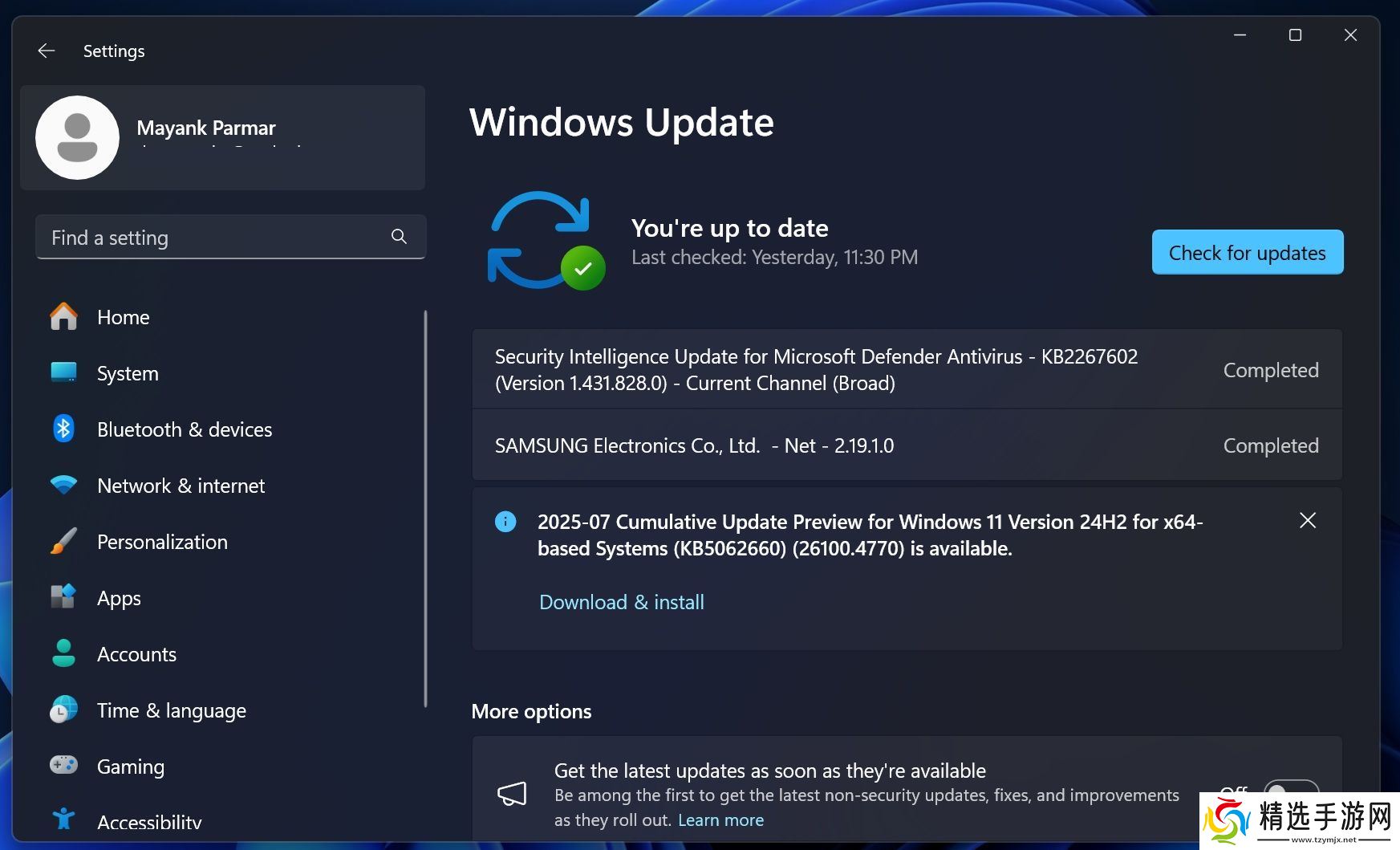The width and height of the screenshot is (1400, 850).
Task: Open Mayank Parmar profile avatar
Action: pyautogui.click(x=78, y=138)
